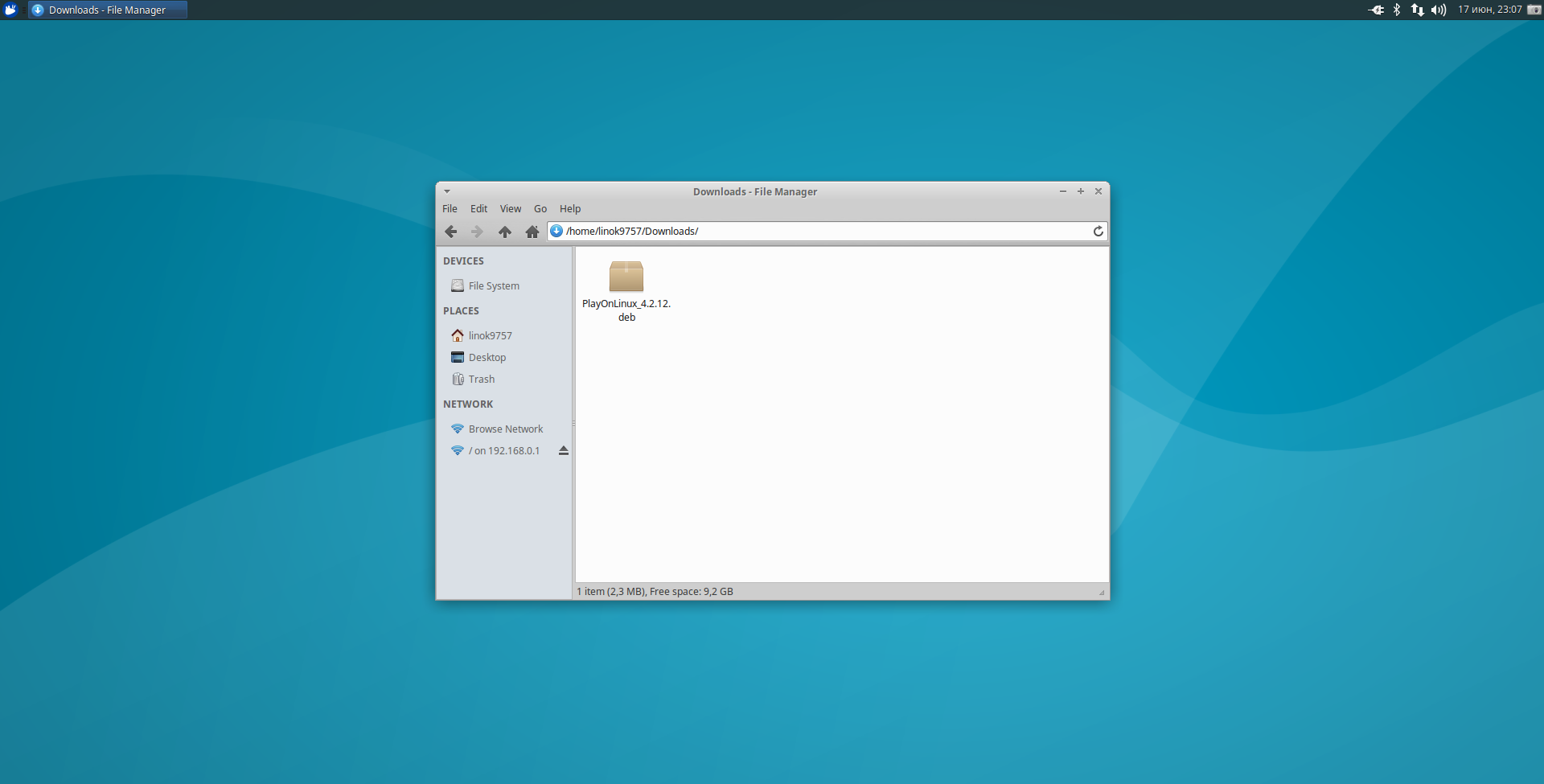
Task: Open the Help menu
Action: point(570,209)
